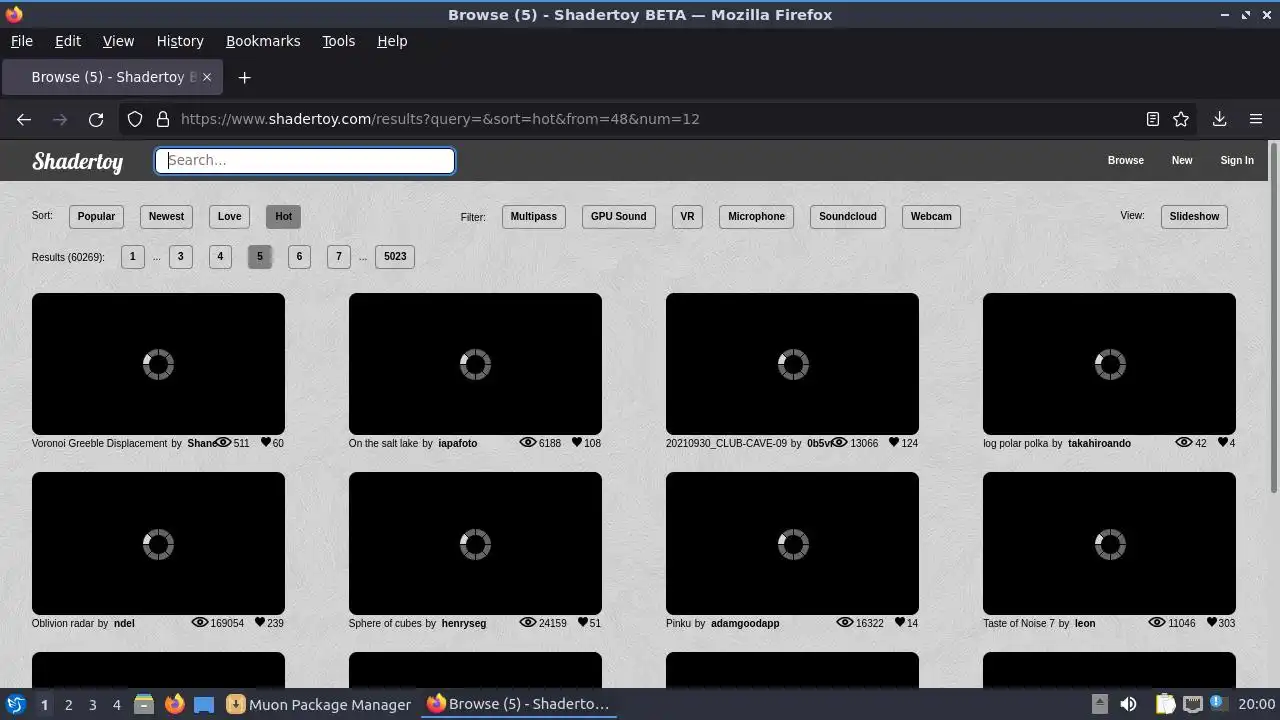Open the Pinku shader thumbnail
Viewport: 1280px width, 720px height.
[792, 543]
